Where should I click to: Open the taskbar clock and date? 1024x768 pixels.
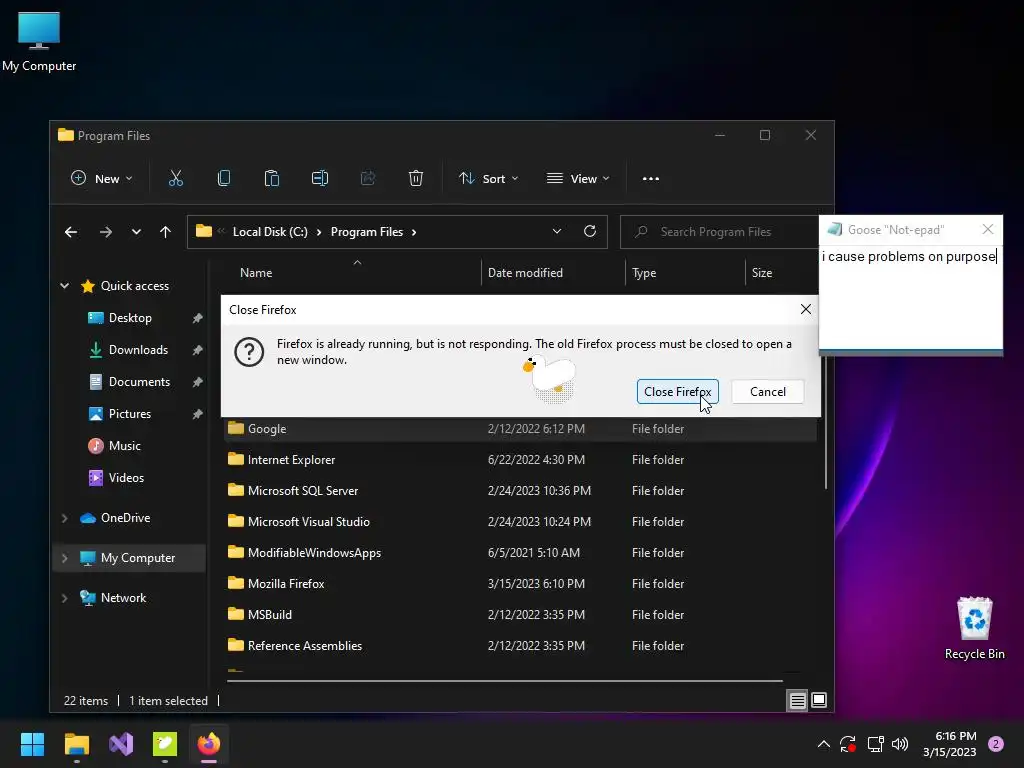pyautogui.click(x=949, y=744)
